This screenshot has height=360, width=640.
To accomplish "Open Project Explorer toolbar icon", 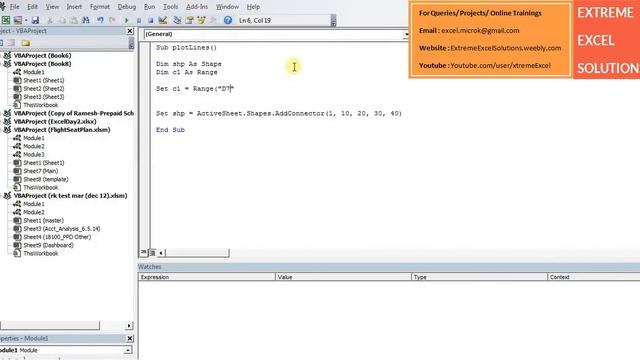I will 177,20.
